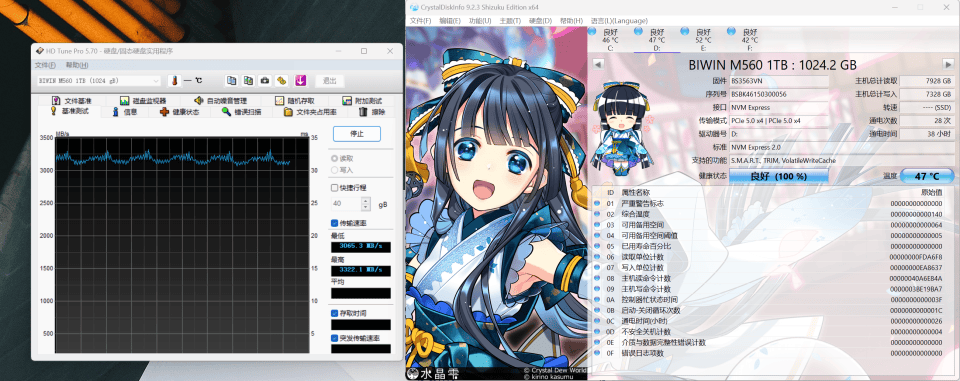Open 功能(U) menu in CrystalDiskInfo

click(x=480, y=21)
